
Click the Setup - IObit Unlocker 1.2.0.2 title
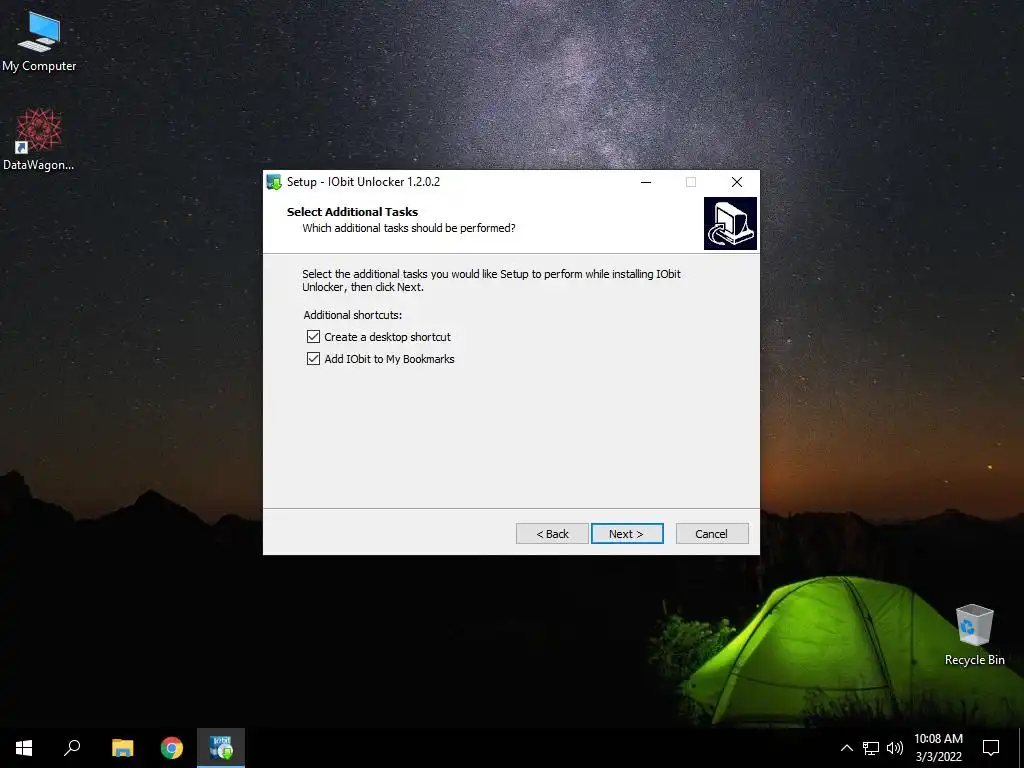363,182
